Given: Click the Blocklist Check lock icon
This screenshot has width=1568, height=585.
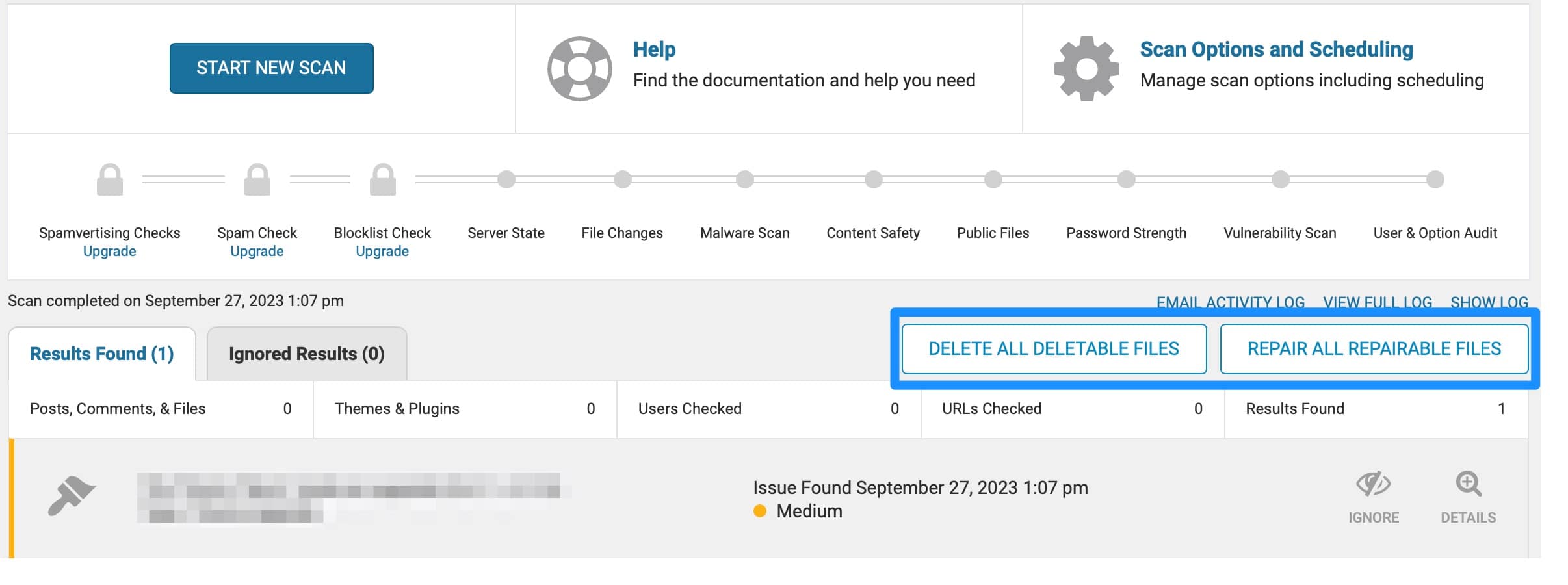Looking at the screenshot, I should point(382,179).
